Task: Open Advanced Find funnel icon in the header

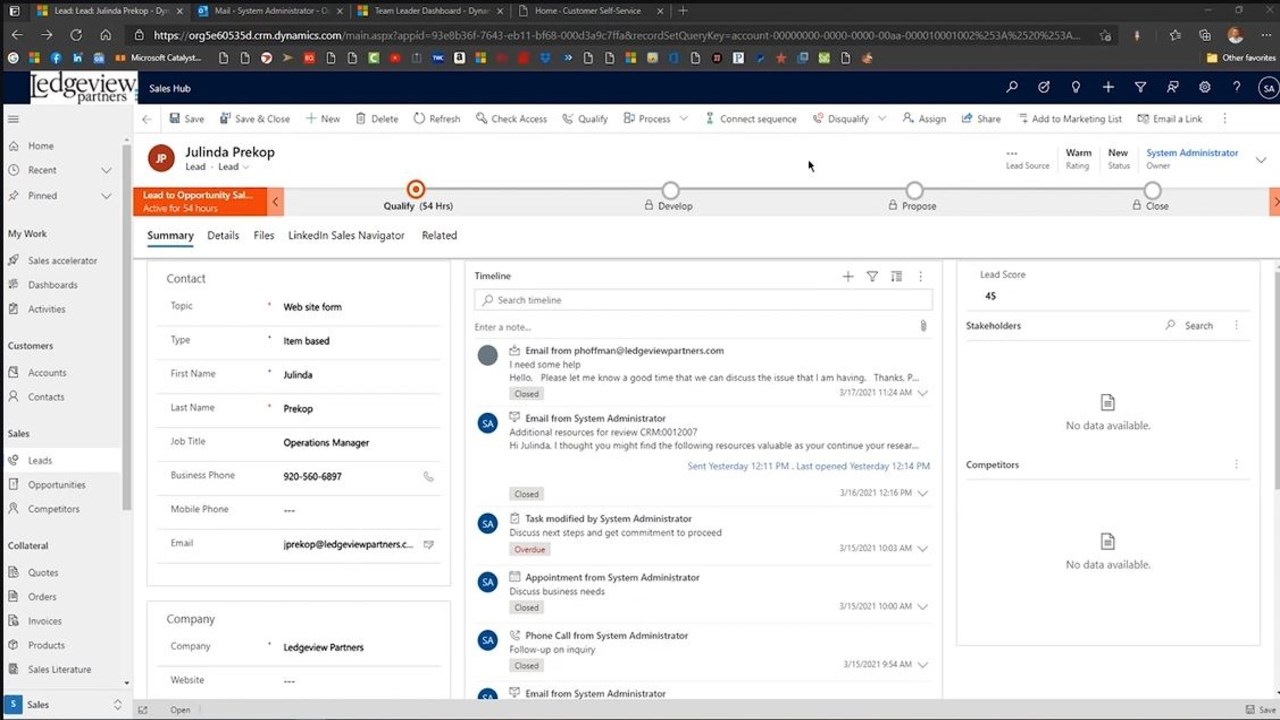Action: (x=1140, y=88)
